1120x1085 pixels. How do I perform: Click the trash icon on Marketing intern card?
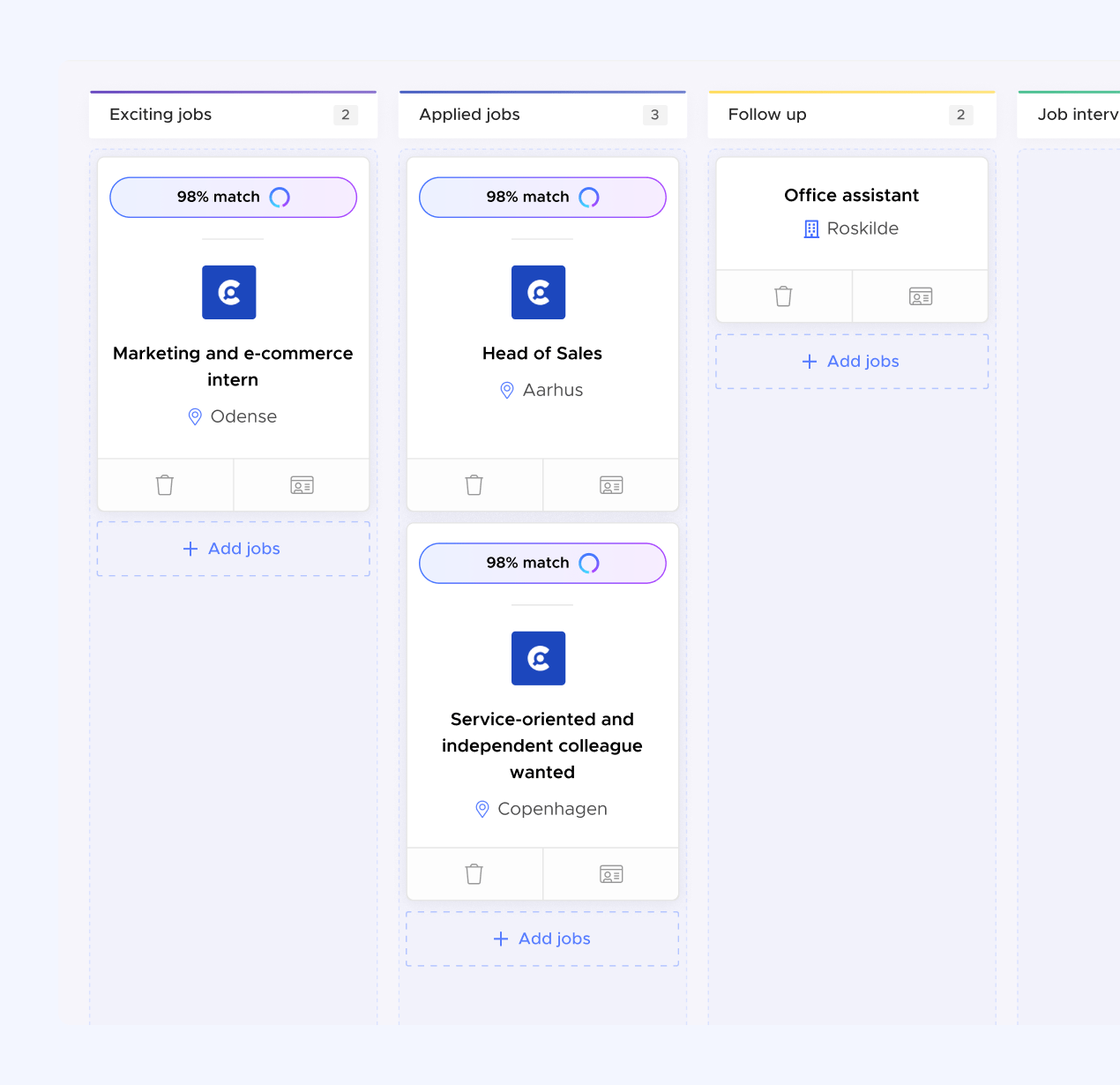coord(165,484)
